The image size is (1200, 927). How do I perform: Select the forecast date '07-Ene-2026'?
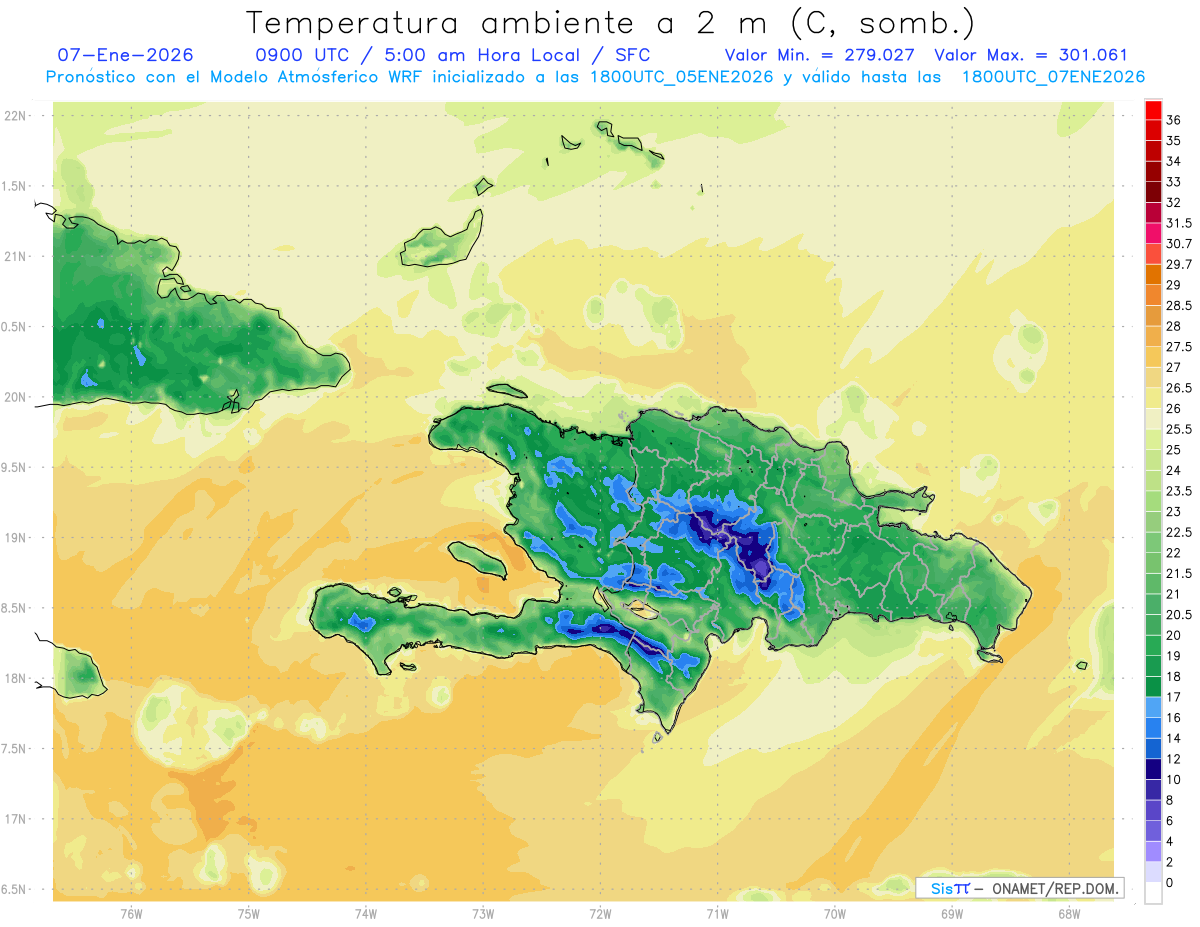click(x=126, y=55)
